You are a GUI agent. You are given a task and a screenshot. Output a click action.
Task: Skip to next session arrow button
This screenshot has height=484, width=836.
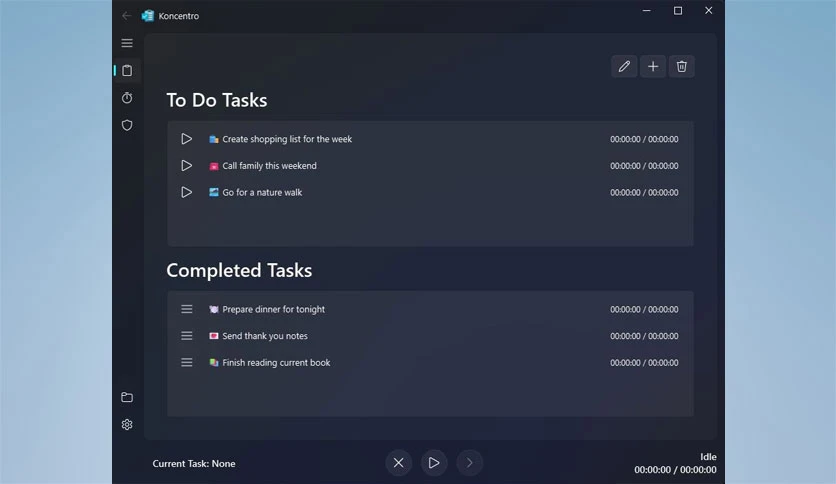pos(470,463)
